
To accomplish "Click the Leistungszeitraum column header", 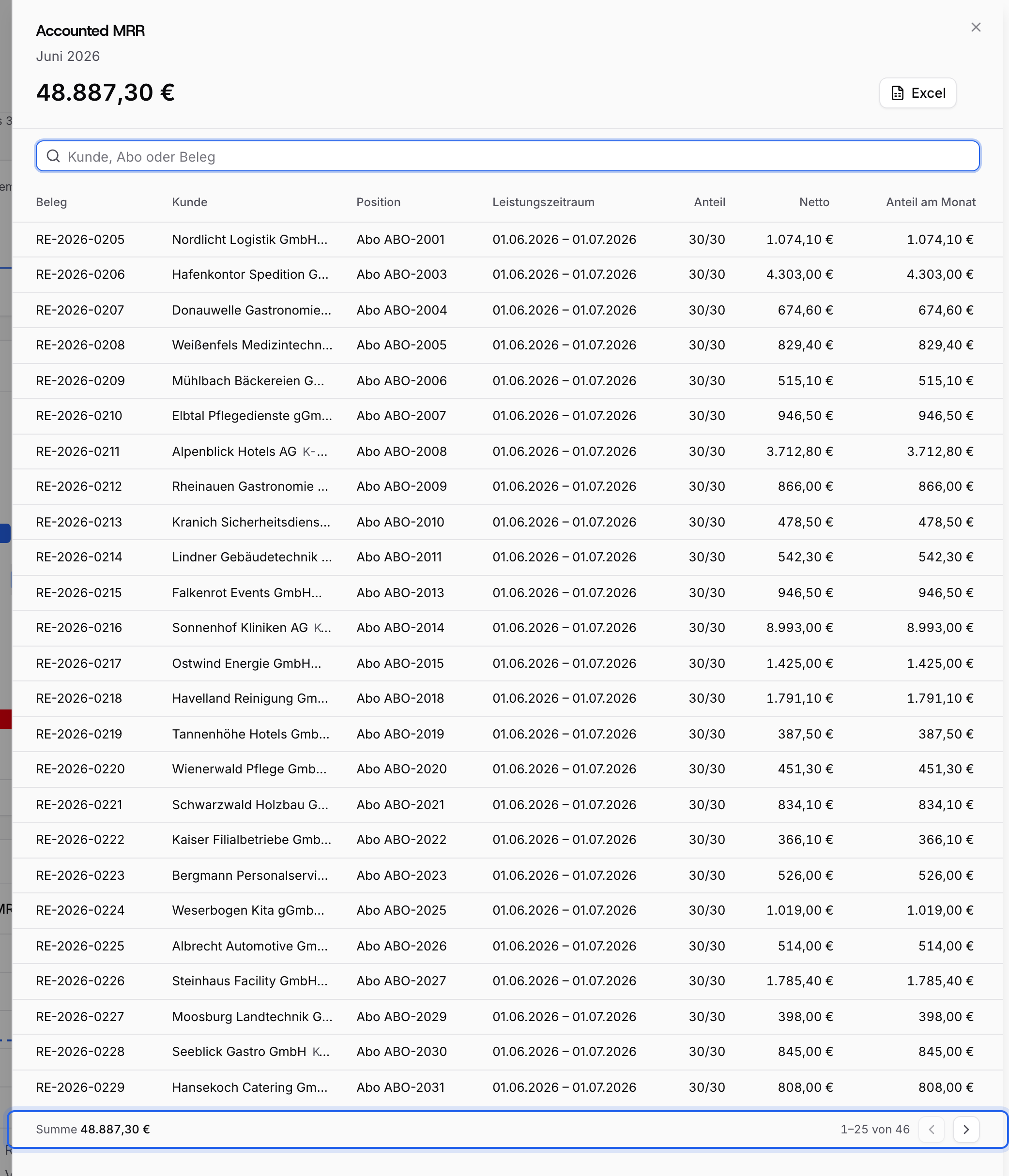I will (543, 202).
